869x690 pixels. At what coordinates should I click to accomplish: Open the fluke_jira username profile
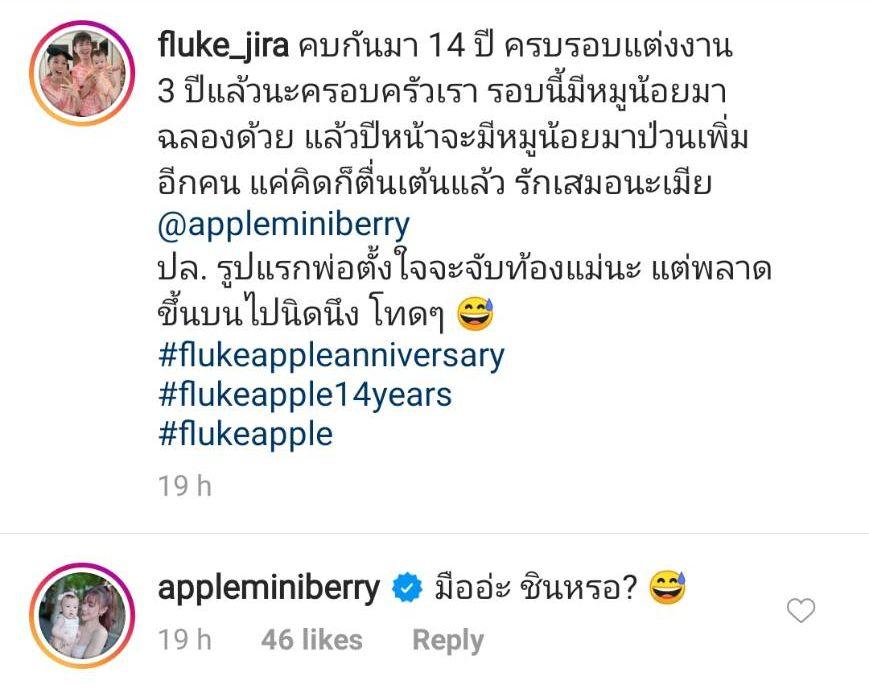tap(223, 44)
